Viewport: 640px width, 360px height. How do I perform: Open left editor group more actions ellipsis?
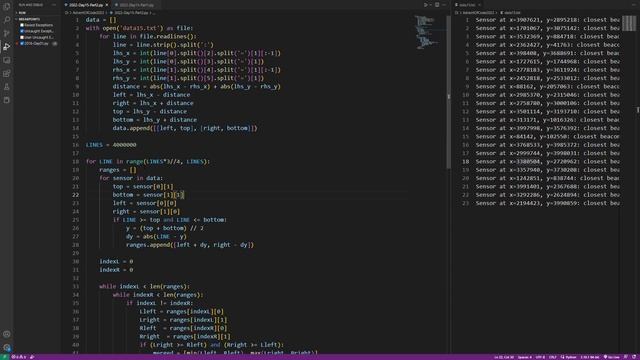444,5
